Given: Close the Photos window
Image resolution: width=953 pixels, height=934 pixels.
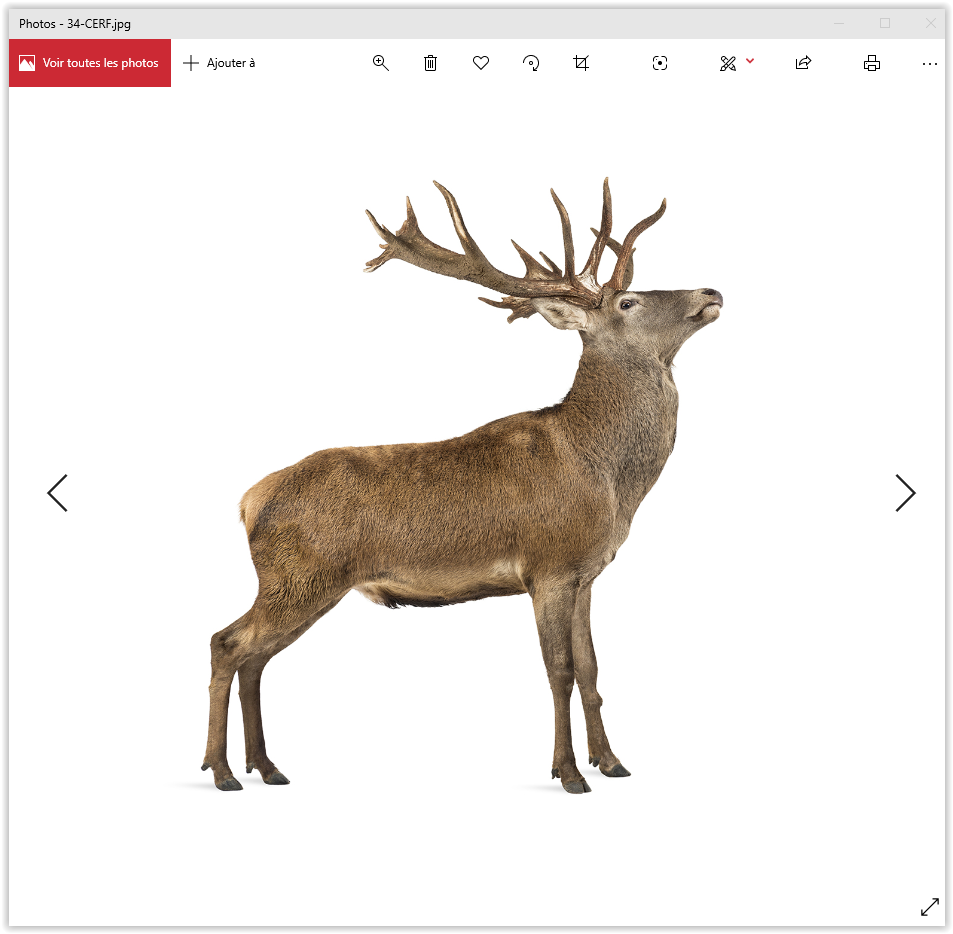Looking at the screenshot, I should pyautogui.click(x=930, y=23).
